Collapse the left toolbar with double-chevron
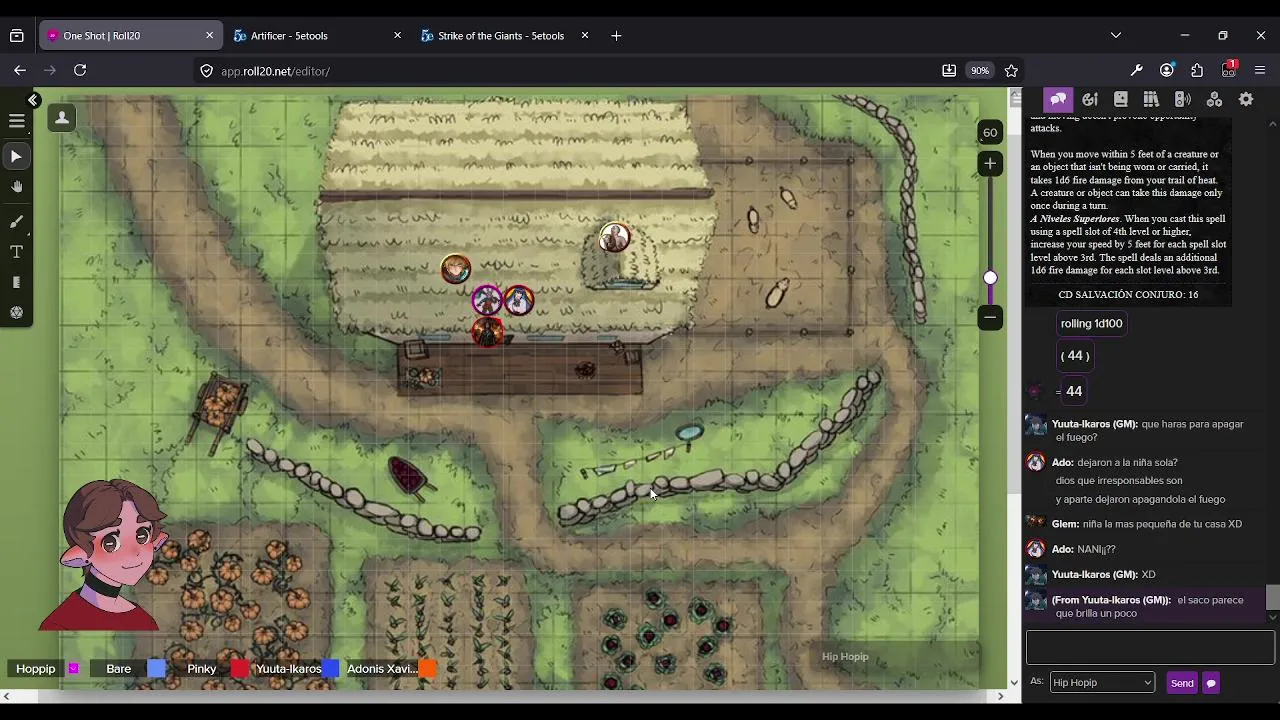The image size is (1280, 720). click(33, 100)
